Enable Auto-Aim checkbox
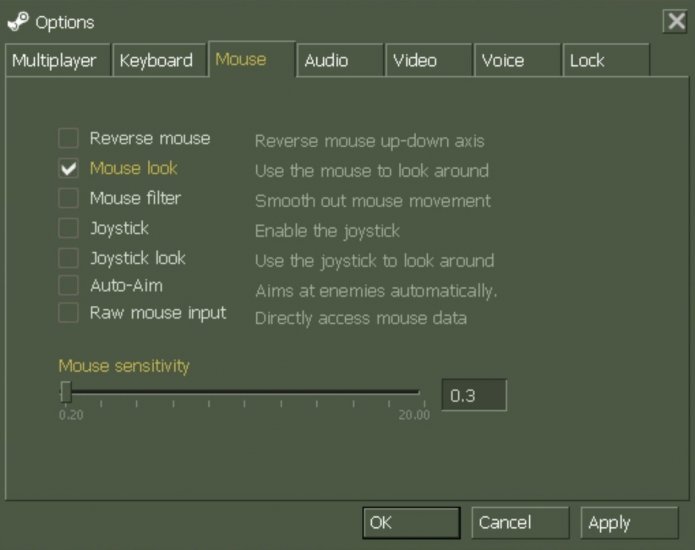 [68, 286]
